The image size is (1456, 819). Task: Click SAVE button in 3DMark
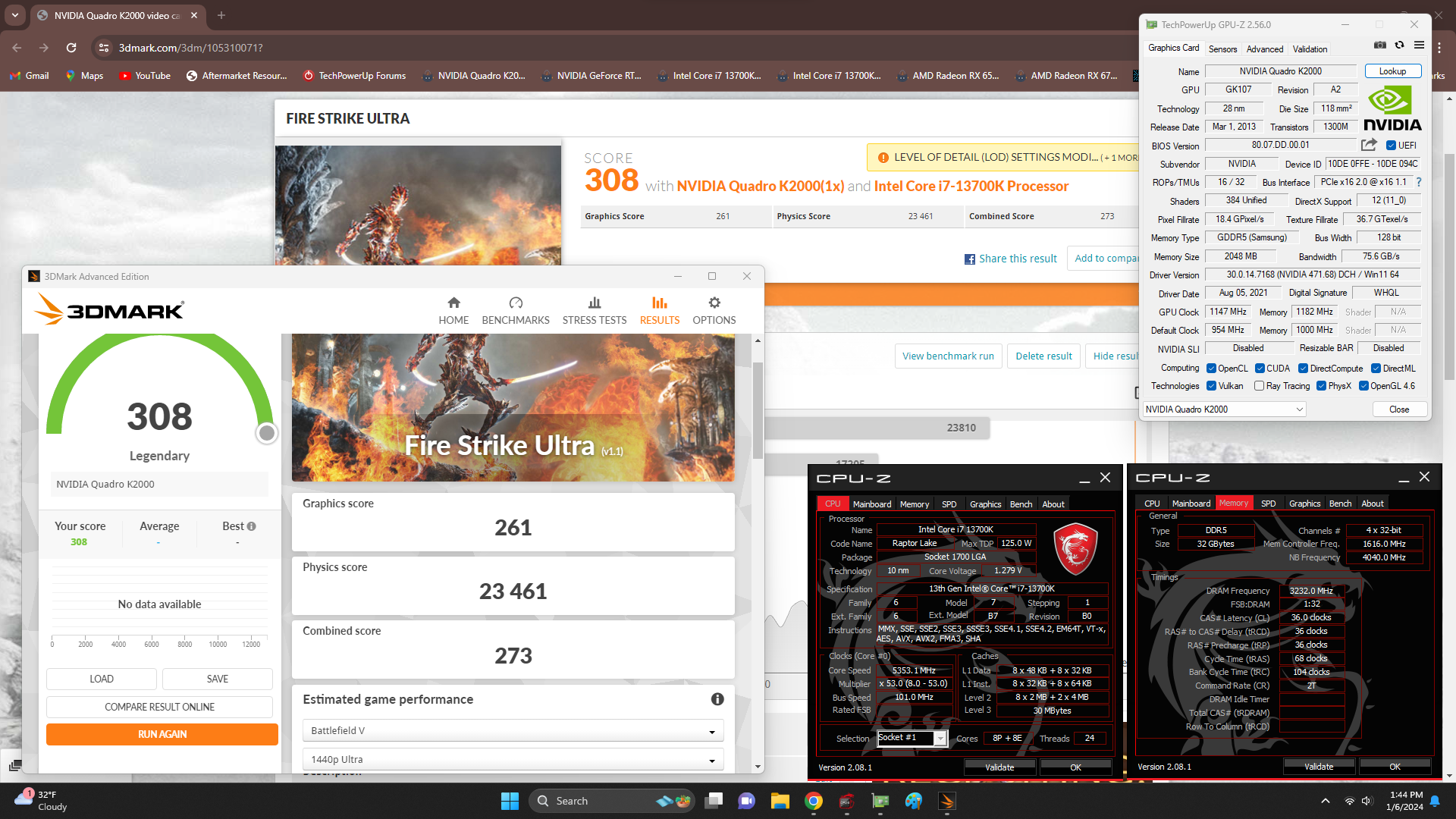218,679
